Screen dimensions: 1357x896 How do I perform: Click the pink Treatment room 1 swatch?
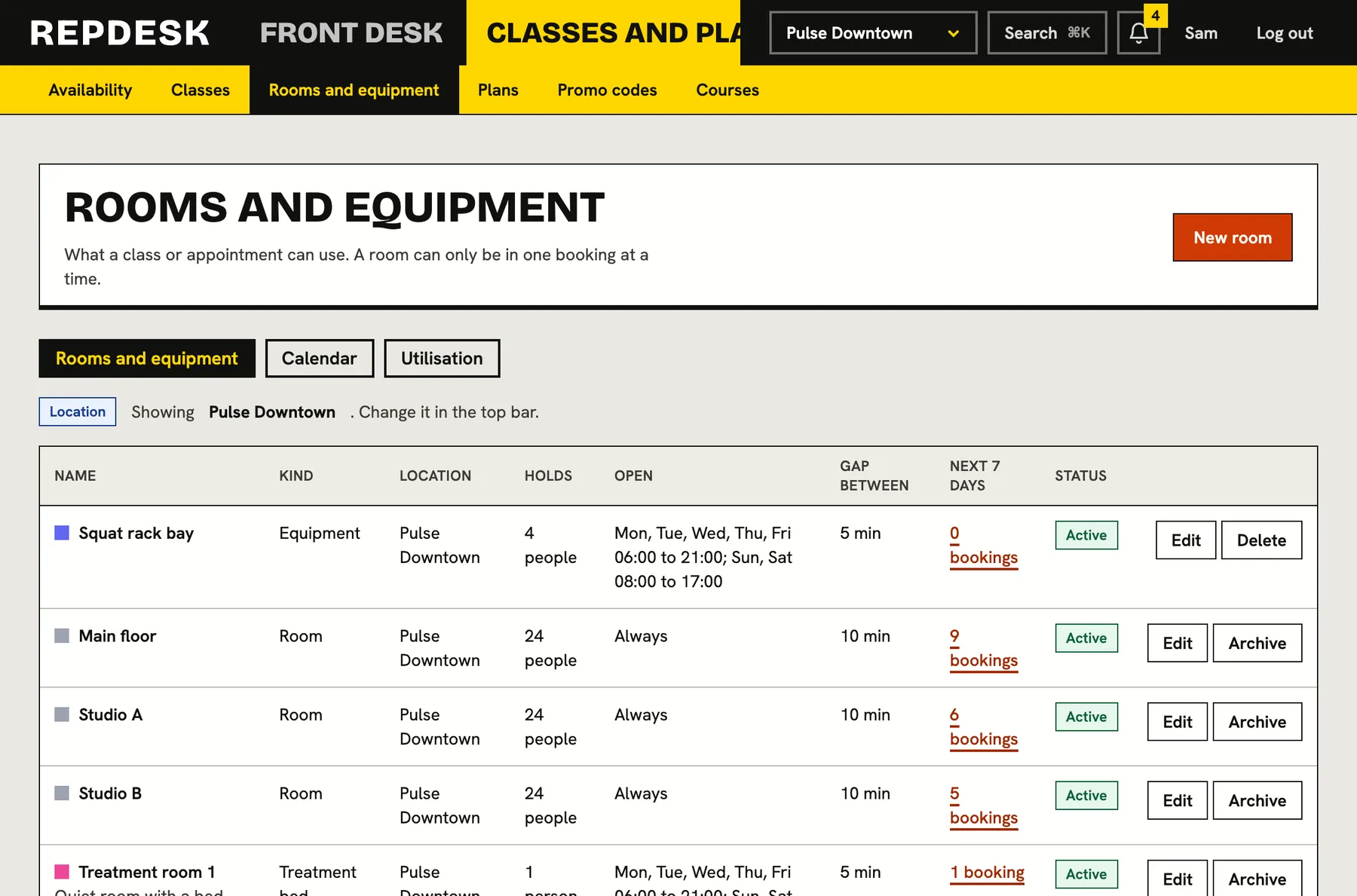click(x=62, y=872)
